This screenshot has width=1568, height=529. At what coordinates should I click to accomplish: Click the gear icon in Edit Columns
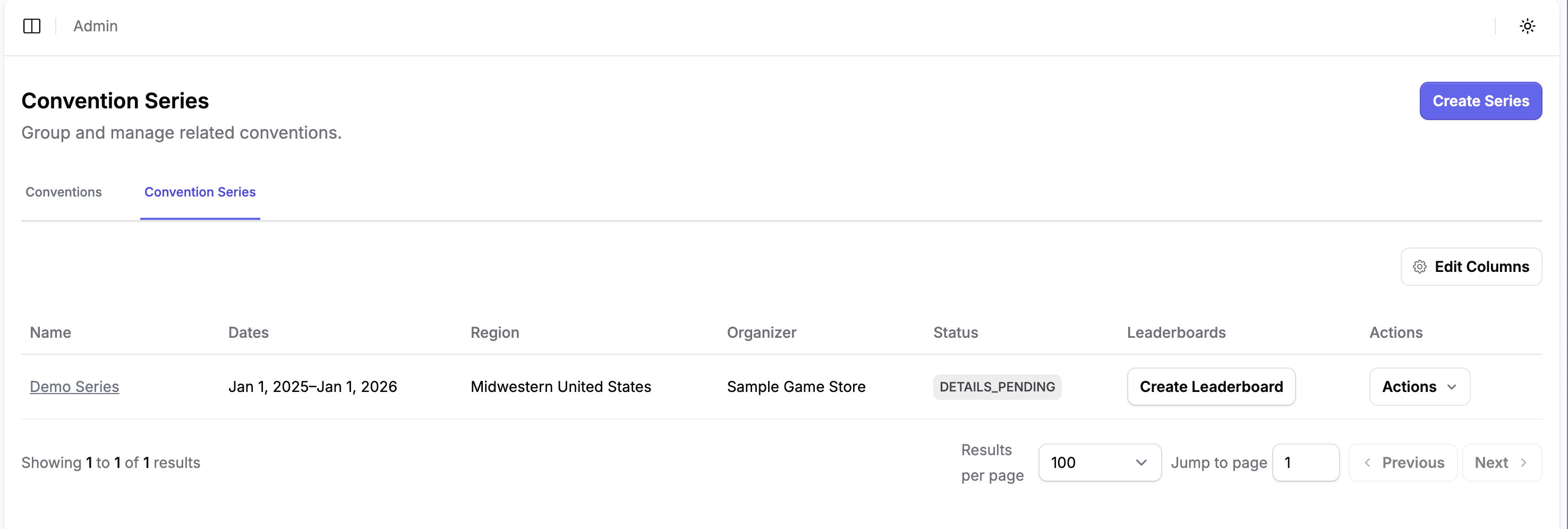click(1419, 267)
